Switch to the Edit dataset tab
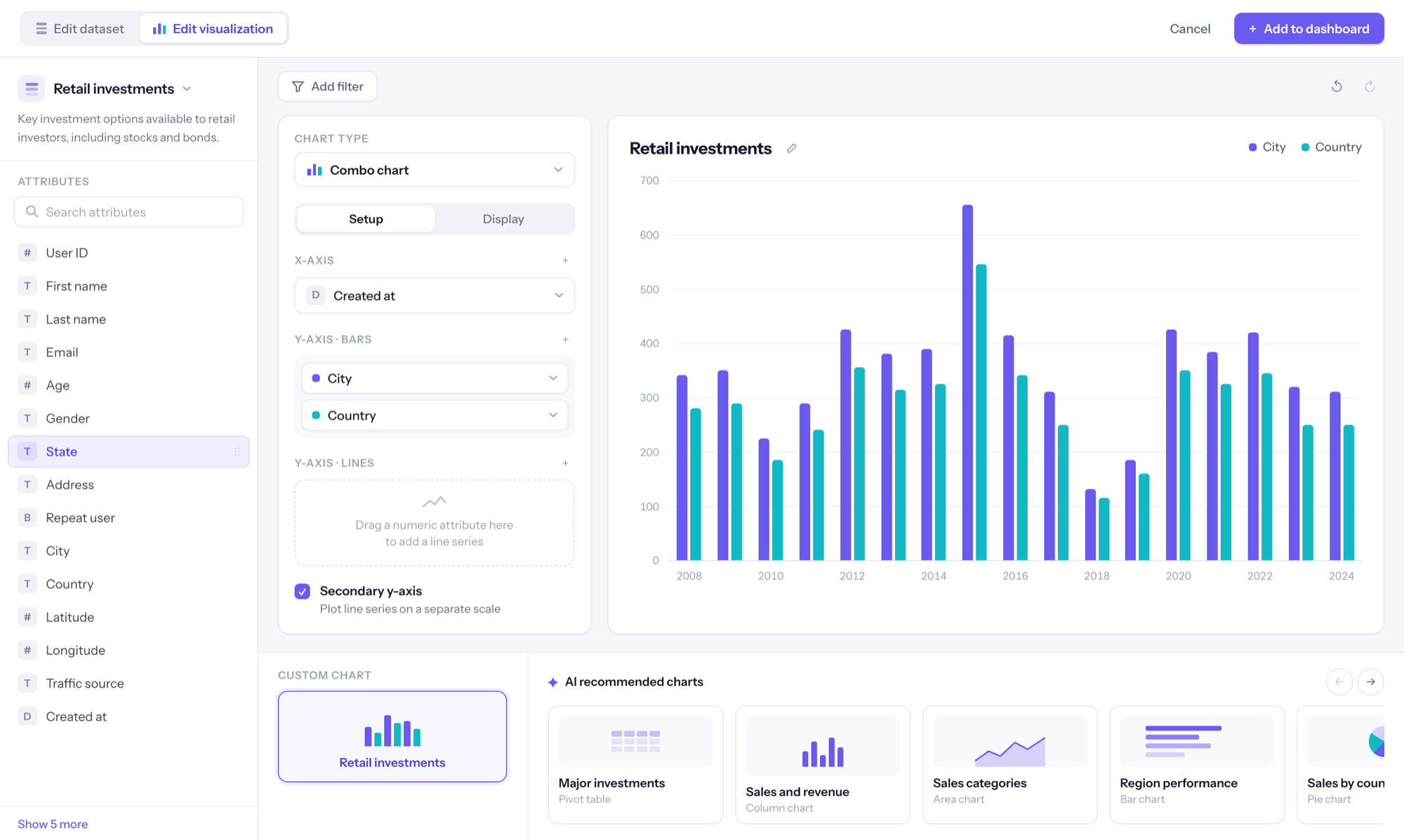1404x840 pixels. pos(80,29)
